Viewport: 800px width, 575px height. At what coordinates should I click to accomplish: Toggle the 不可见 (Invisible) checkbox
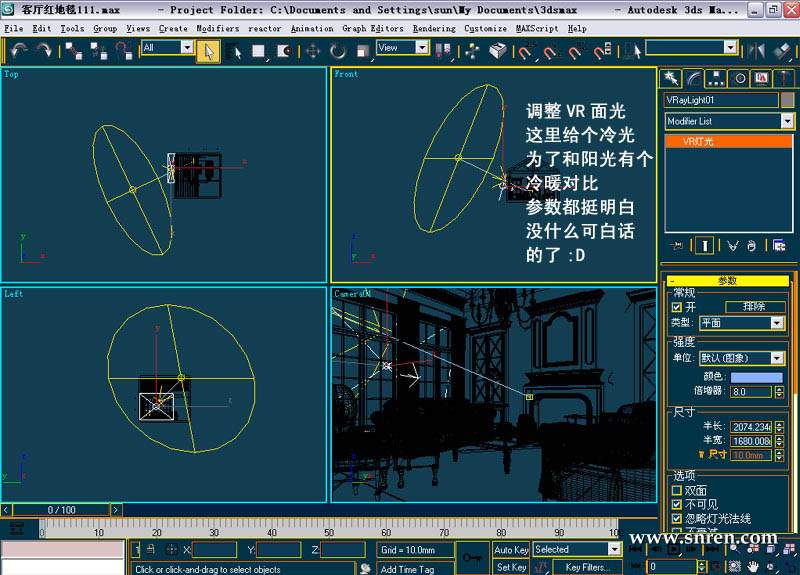pos(677,504)
